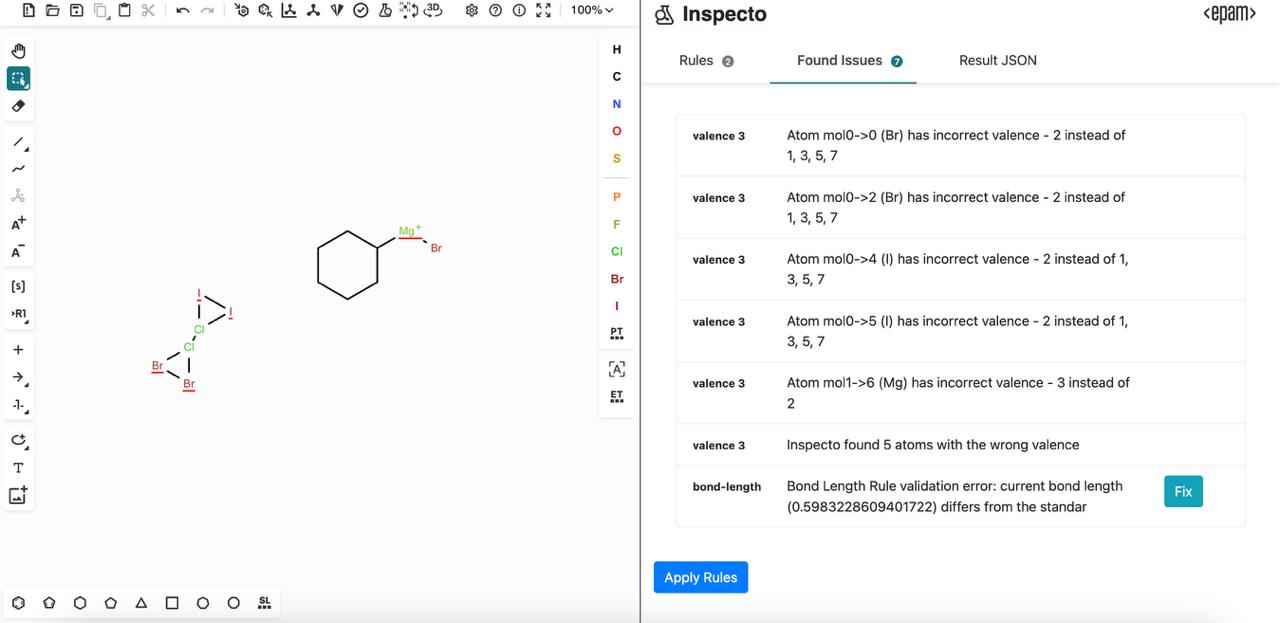Select the Erase tool
Screen dimensions: 1280x623
(18, 105)
